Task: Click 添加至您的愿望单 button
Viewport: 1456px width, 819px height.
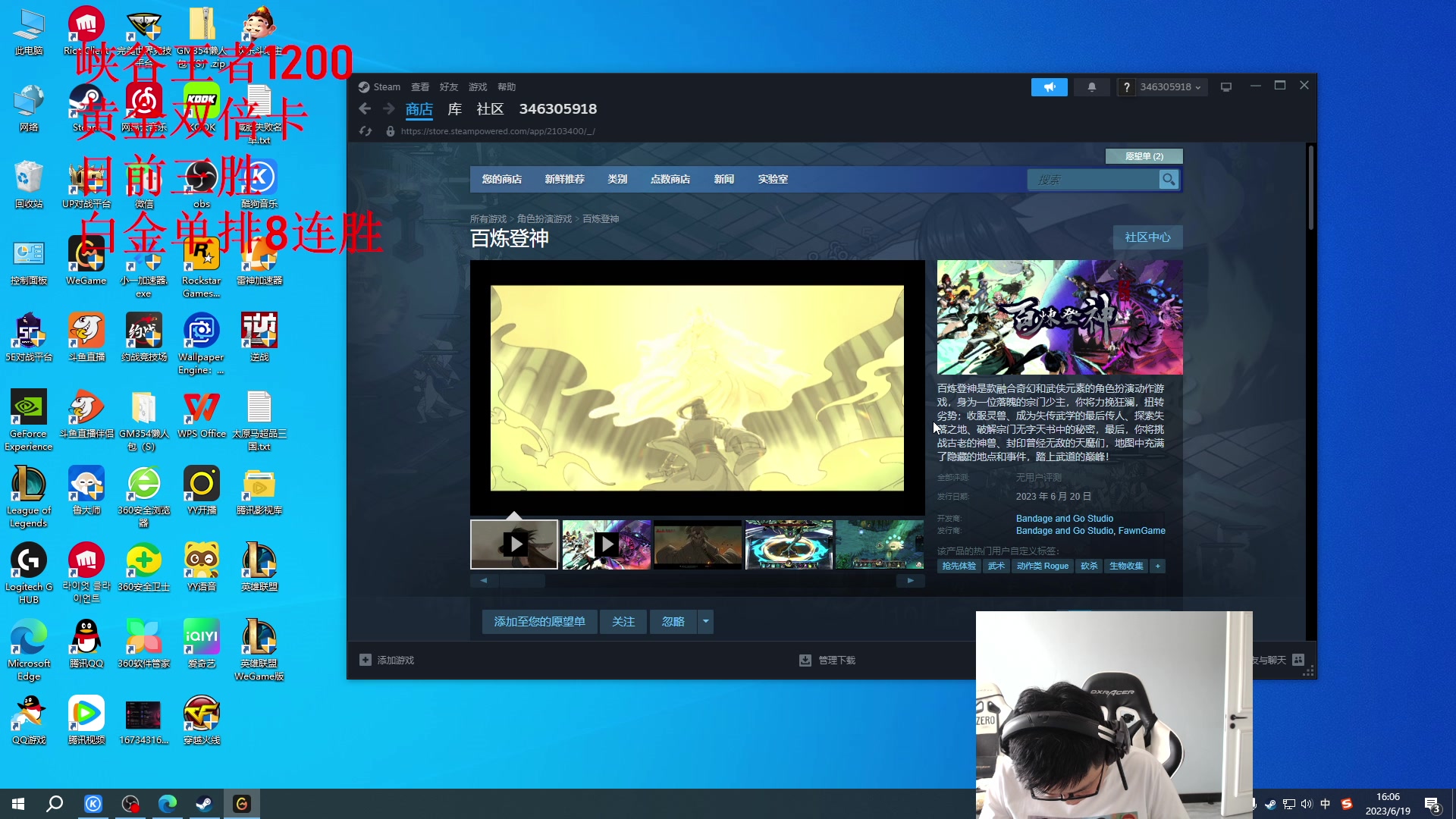Action: [x=540, y=622]
